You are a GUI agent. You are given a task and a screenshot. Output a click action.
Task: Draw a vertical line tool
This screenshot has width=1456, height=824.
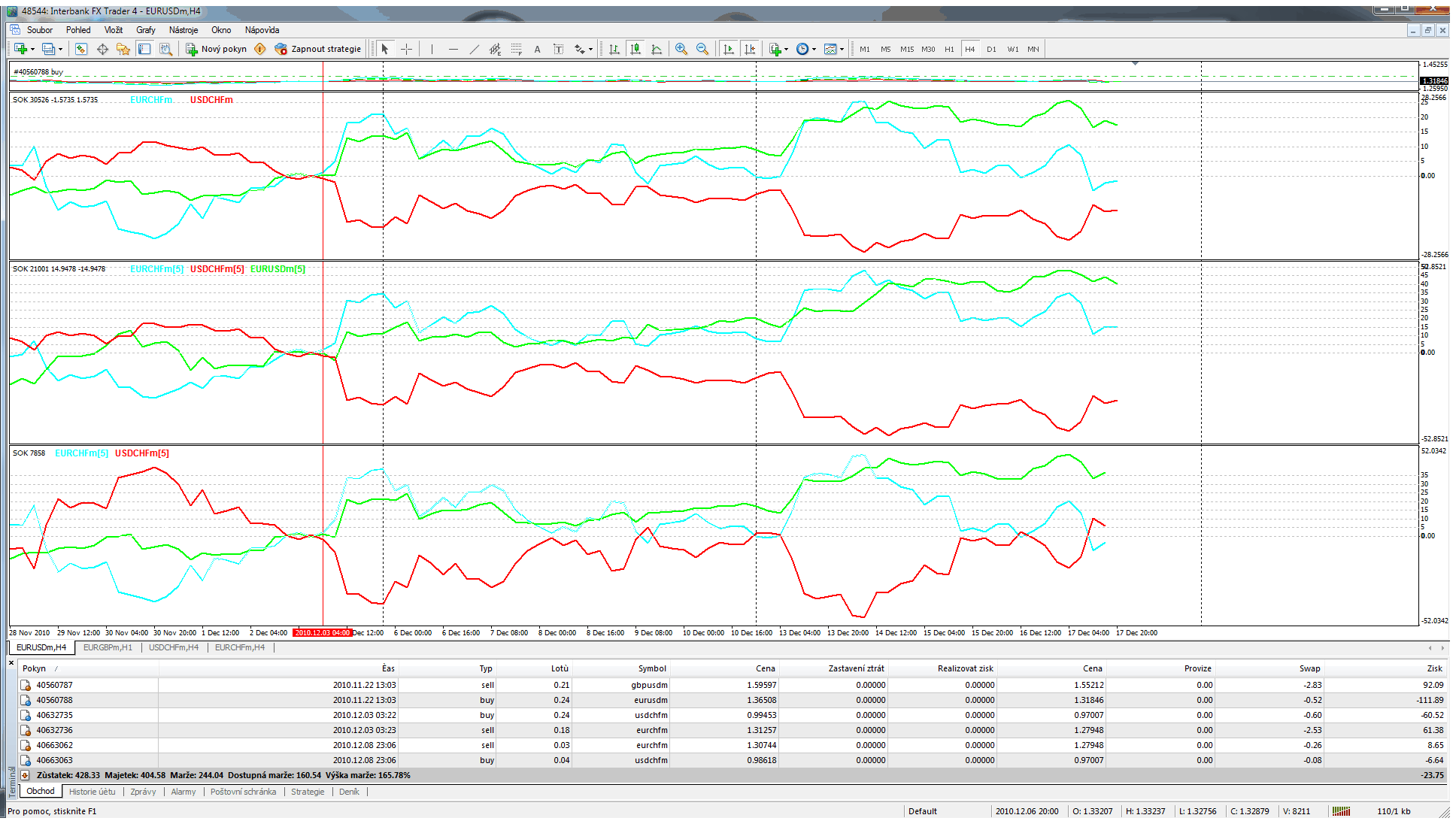pos(432,49)
